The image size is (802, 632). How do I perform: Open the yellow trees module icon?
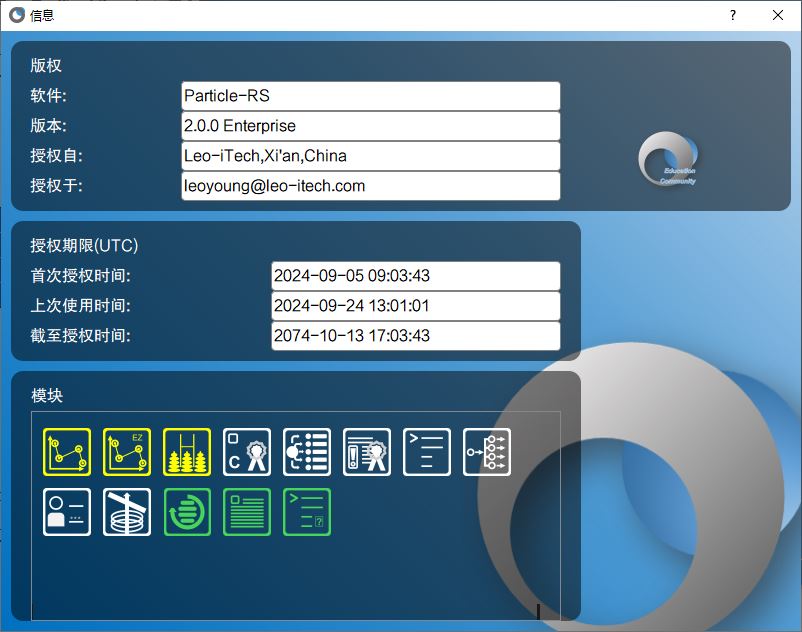pyautogui.click(x=187, y=452)
